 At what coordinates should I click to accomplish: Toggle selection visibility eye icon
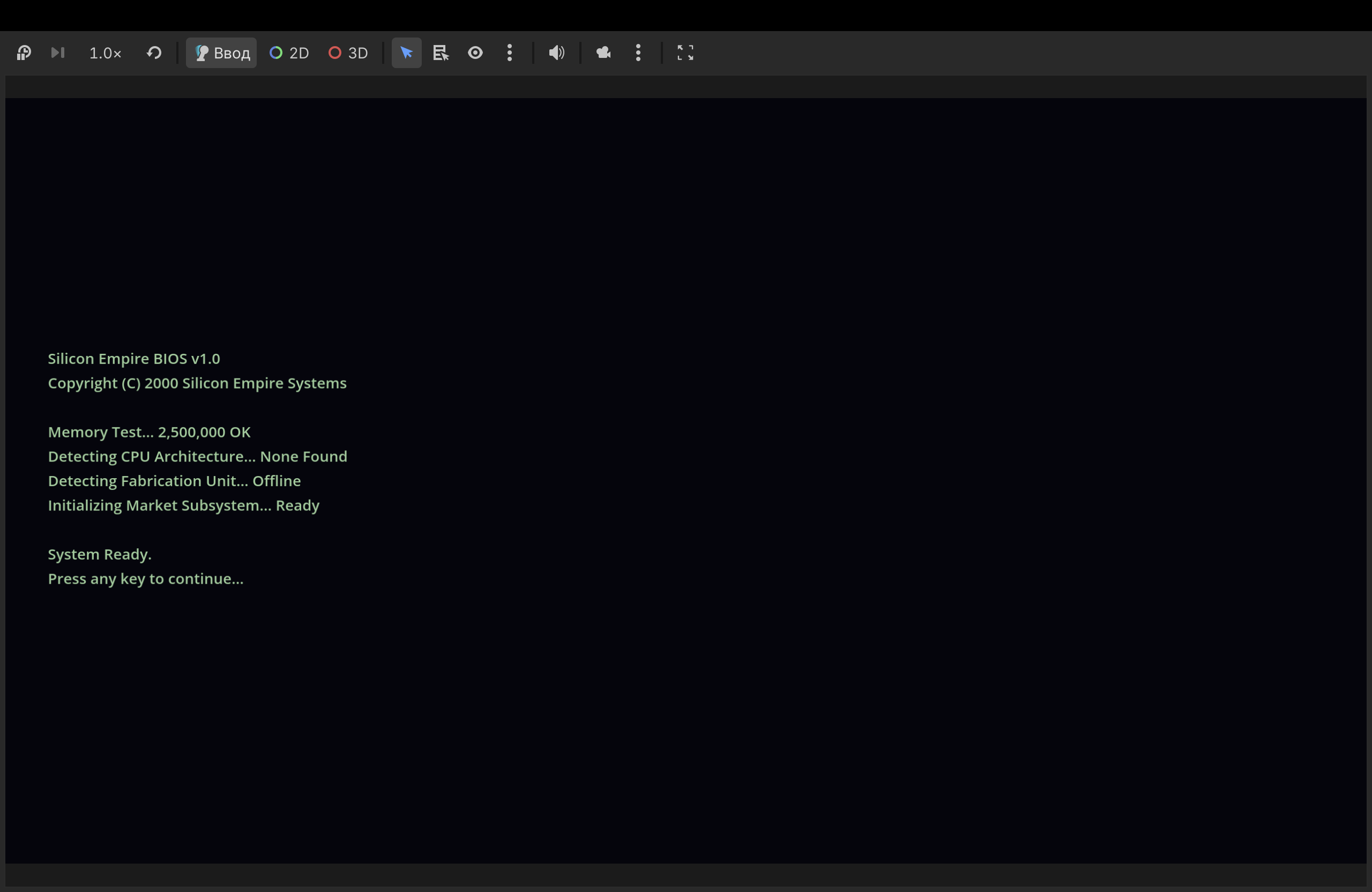(475, 53)
